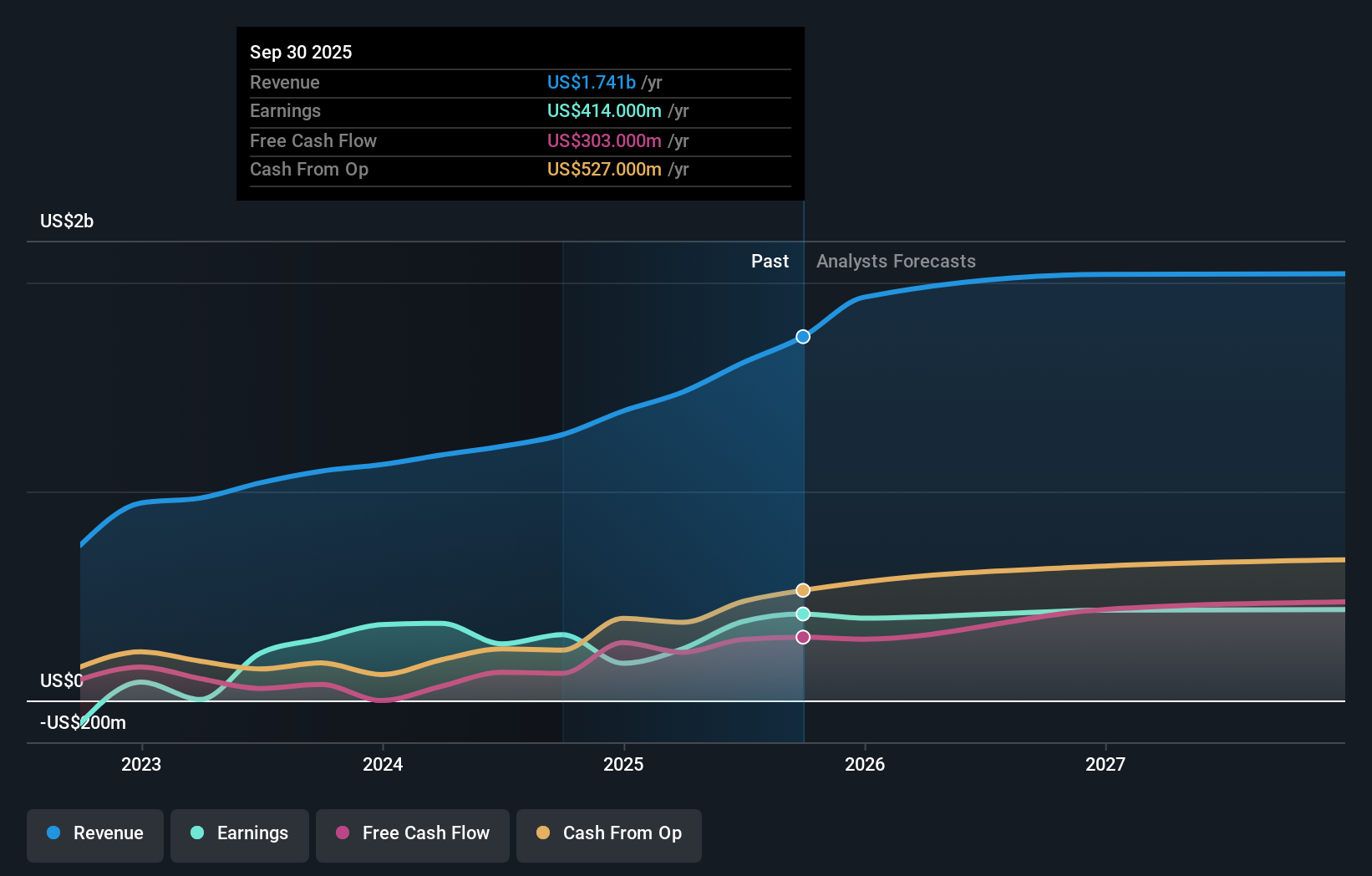The height and width of the screenshot is (876, 1372).
Task: Select the pink Free Cash Flow chart marker
Action: [803, 637]
